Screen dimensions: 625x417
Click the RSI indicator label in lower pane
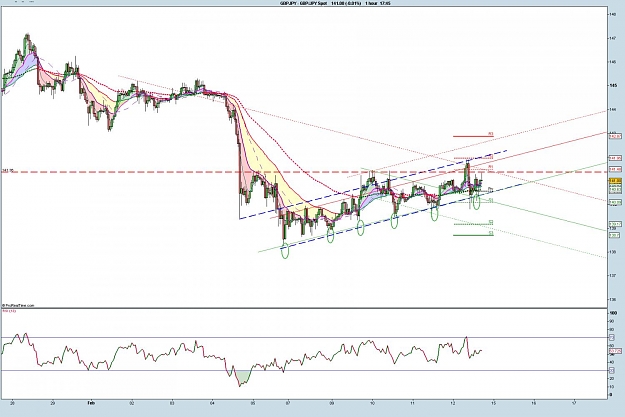pos(9,311)
